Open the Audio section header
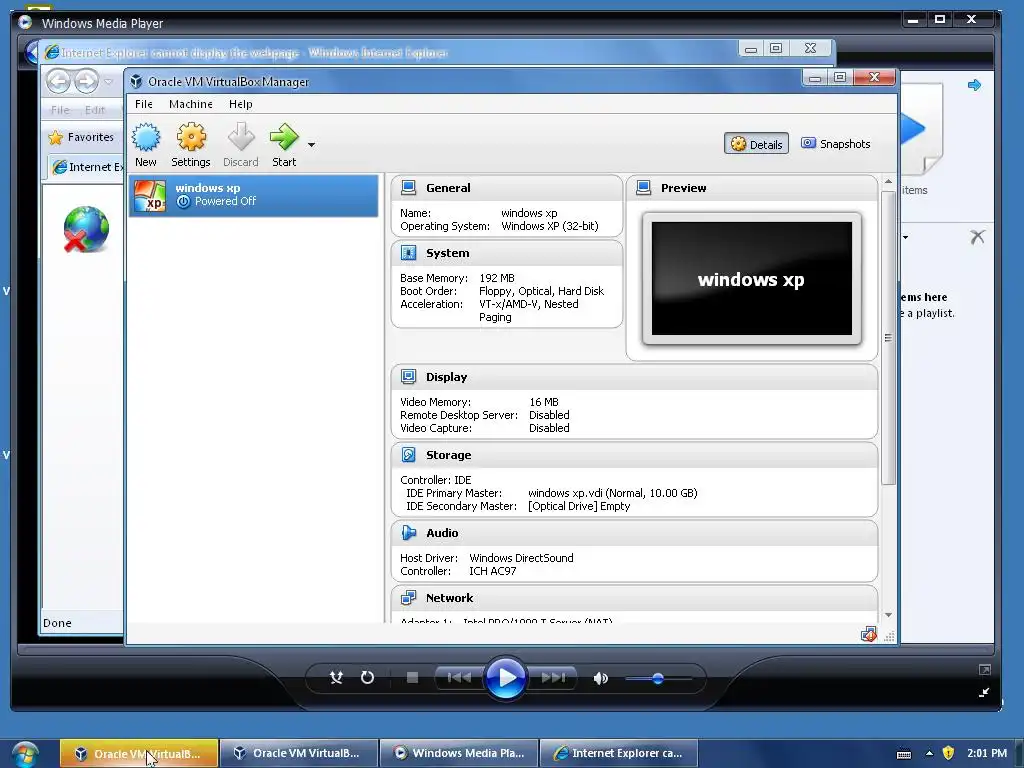Viewport: 1024px width, 768px height. pyautogui.click(x=634, y=533)
